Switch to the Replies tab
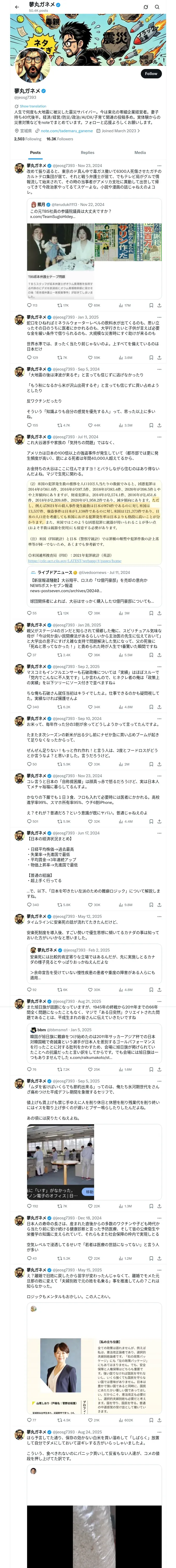The image size is (176, 1568). tap(87, 153)
